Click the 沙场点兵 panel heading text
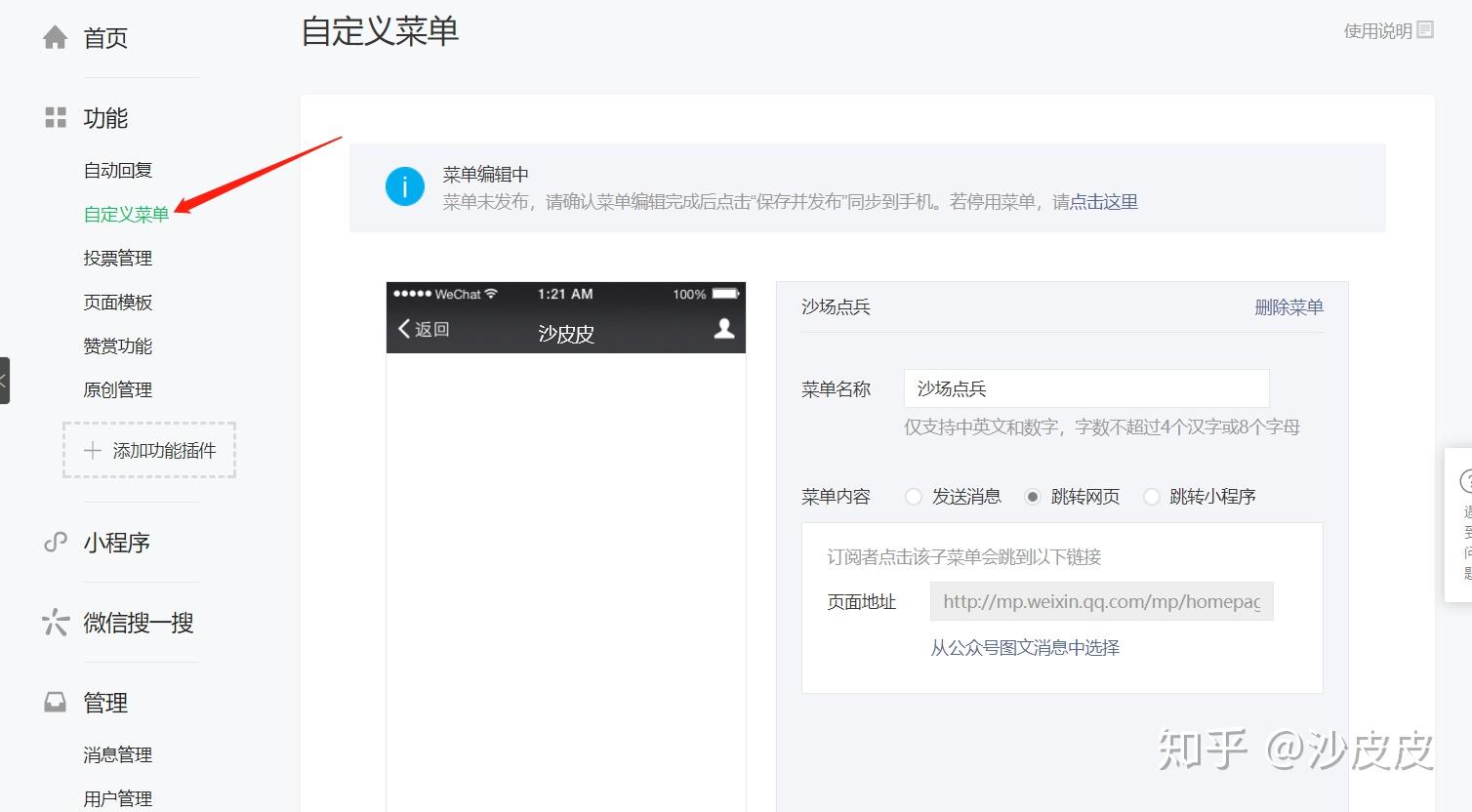The image size is (1472, 812). [836, 306]
